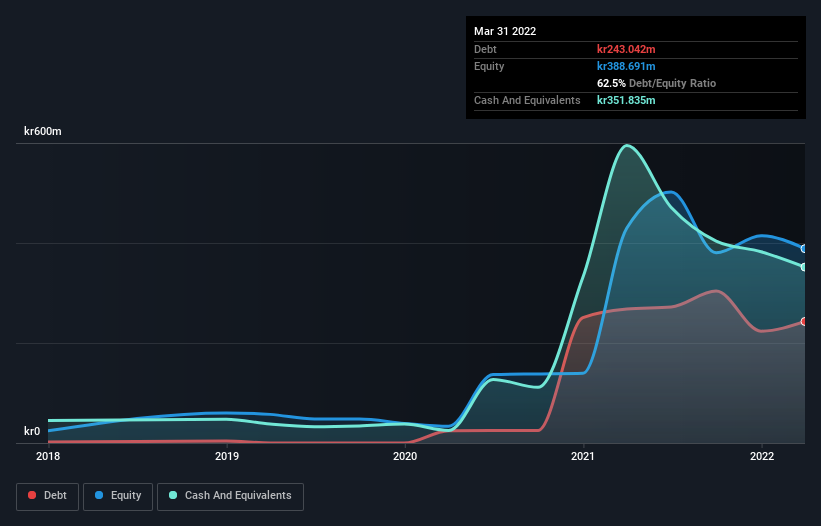
Task: Click the Mar 31 2022 tooltip date
Action: (505, 31)
